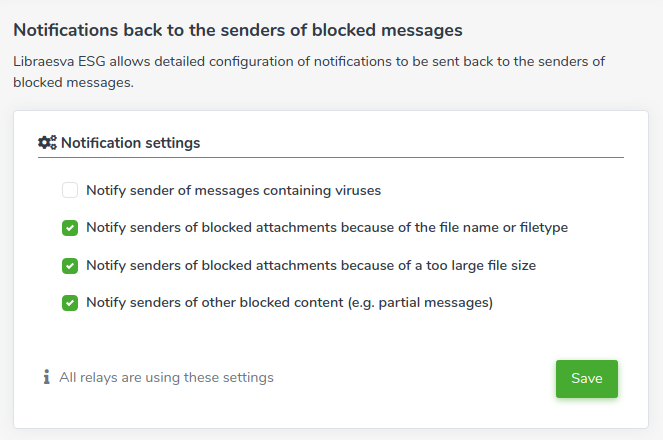
Task: Click the info icon next to relays note
Action: pos(47,377)
